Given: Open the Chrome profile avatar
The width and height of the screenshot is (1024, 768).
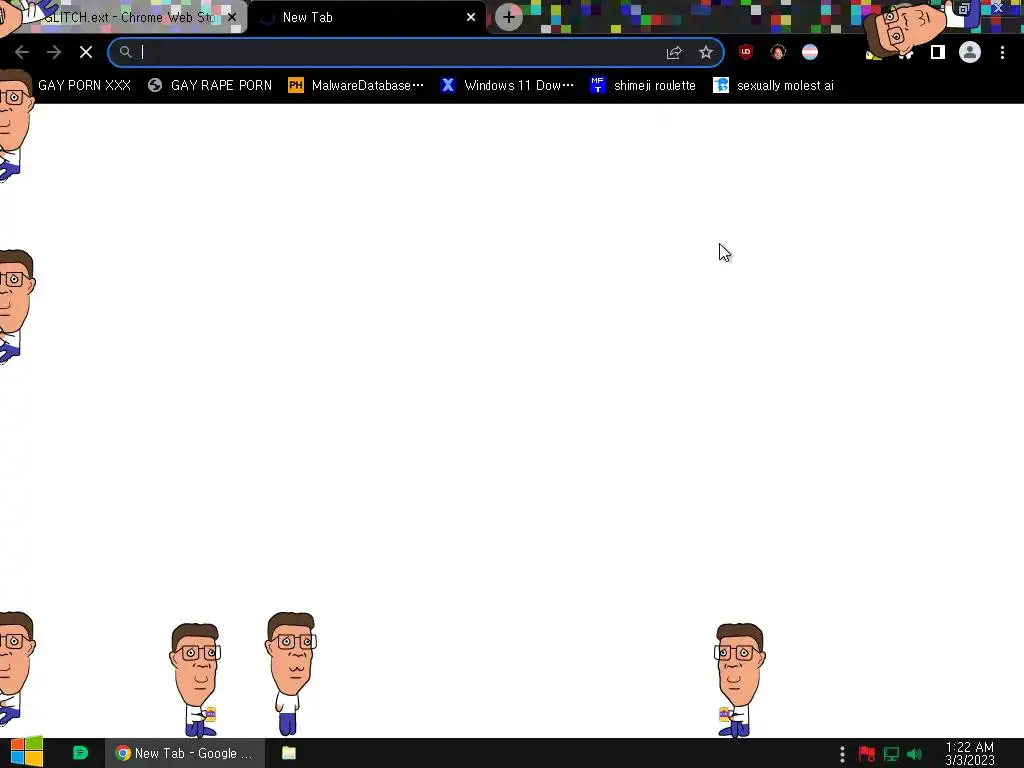Looking at the screenshot, I should (x=970, y=52).
